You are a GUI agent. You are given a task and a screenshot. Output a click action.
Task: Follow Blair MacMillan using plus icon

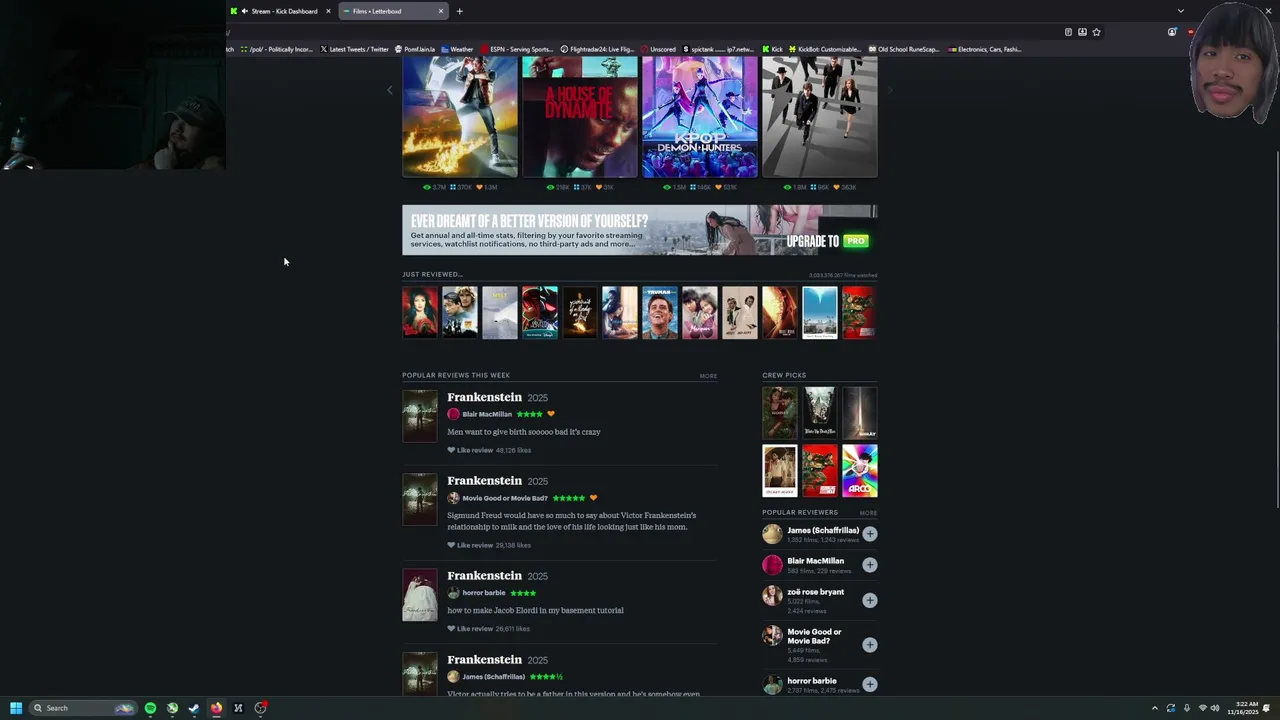870,565
